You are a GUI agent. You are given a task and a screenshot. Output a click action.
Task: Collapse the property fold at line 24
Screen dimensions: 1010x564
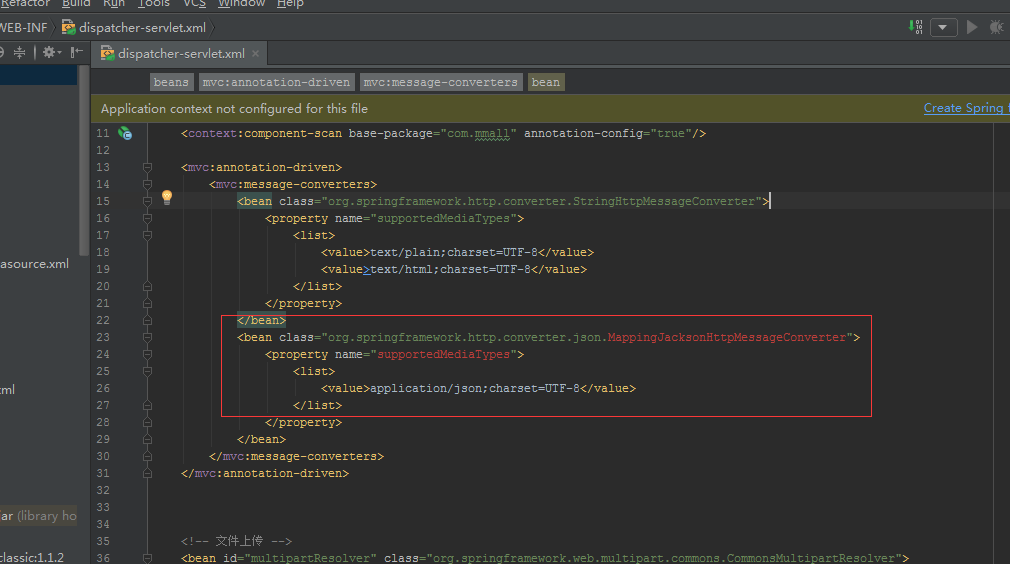point(148,355)
